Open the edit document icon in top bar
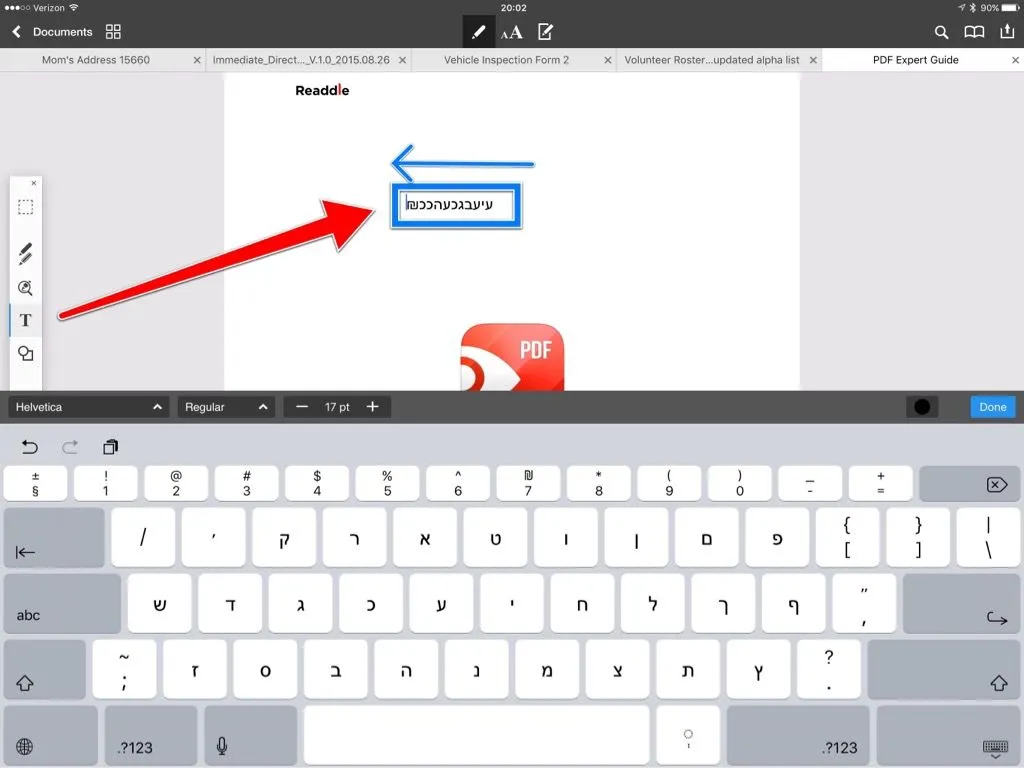Viewport: 1024px width, 768px height. (x=545, y=32)
